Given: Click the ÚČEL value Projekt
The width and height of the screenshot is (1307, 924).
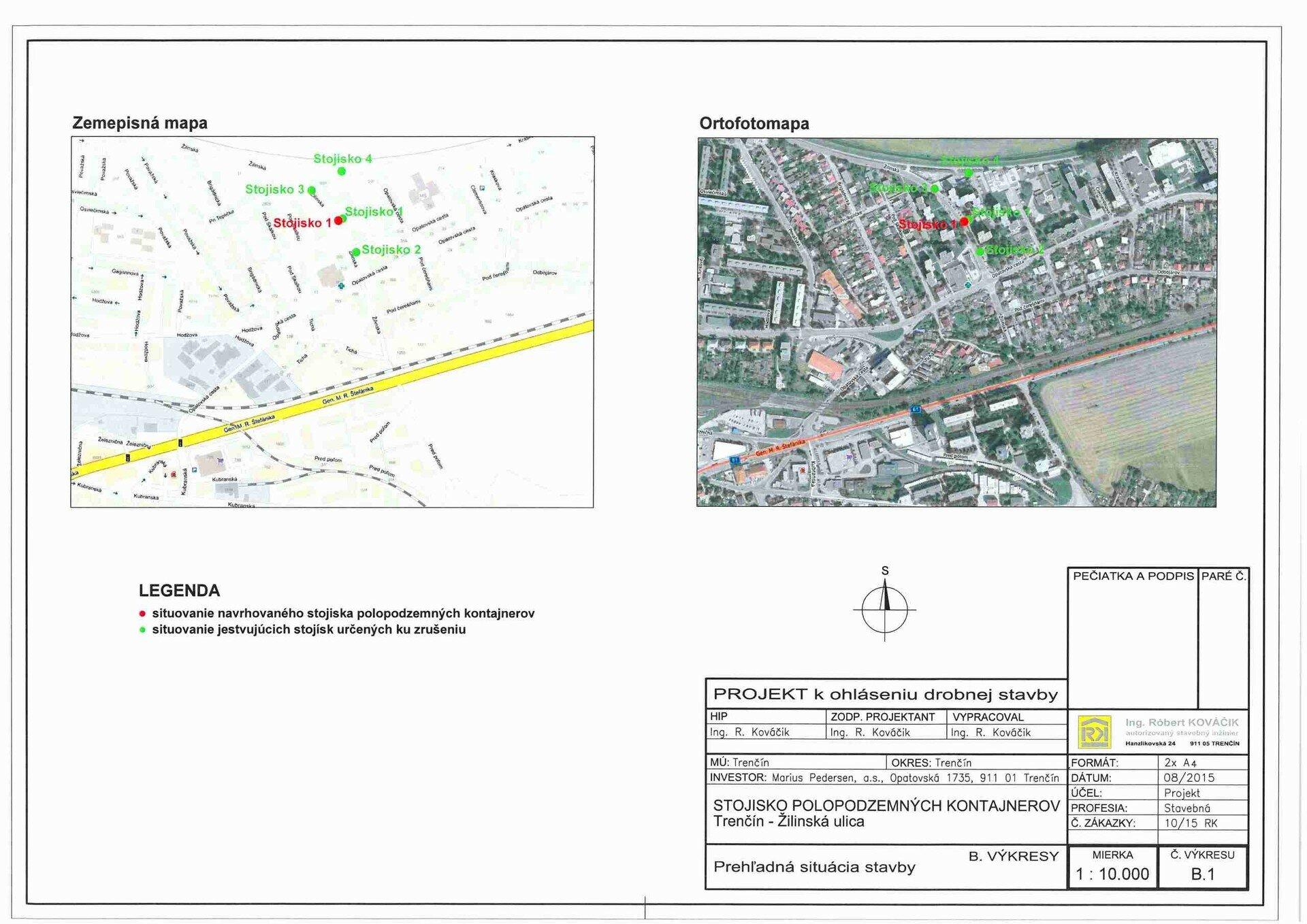Looking at the screenshot, I should coord(1182,793).
